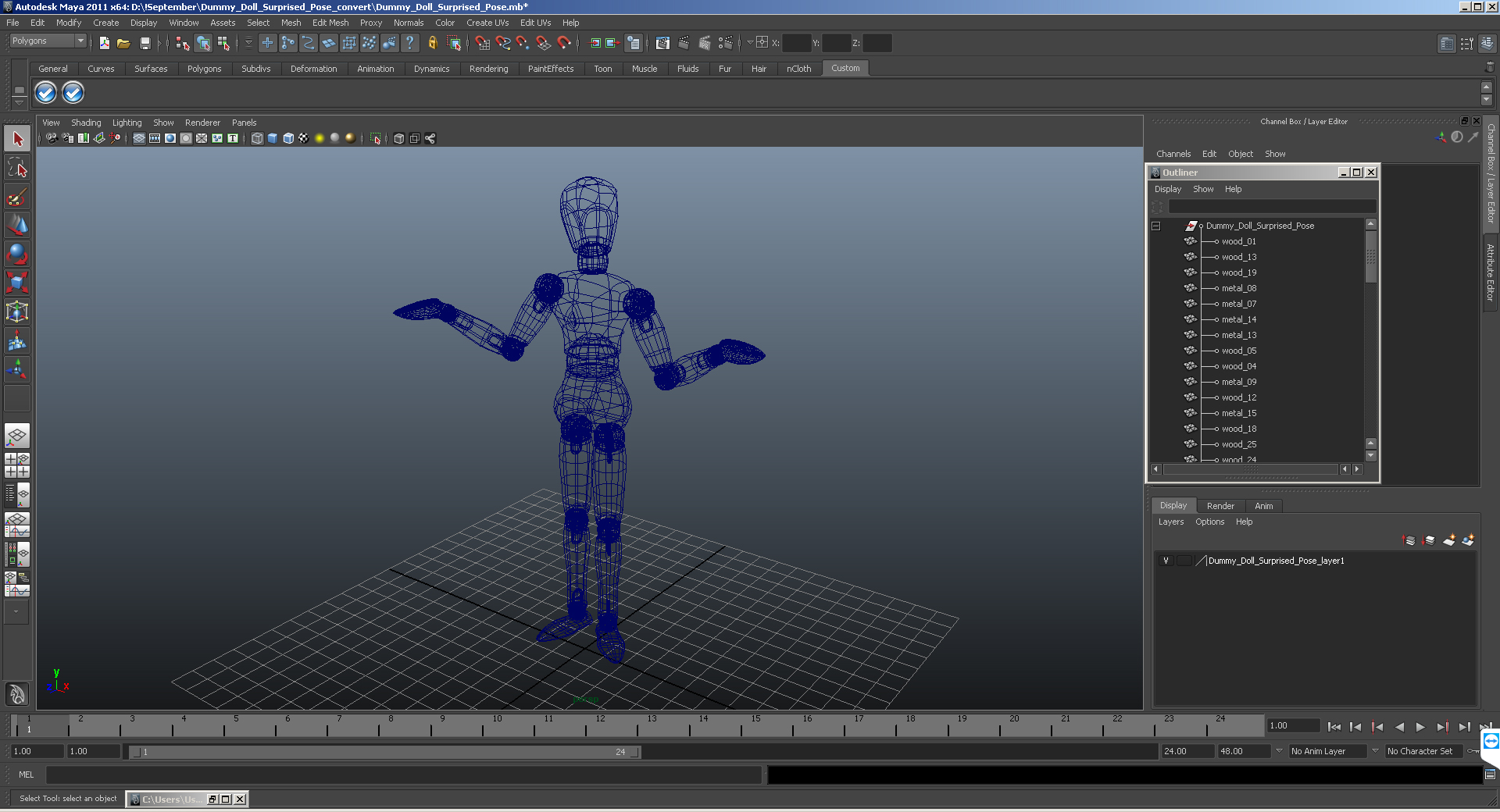Toggle smooth shade all blue cube

click(x=273, y=138)
